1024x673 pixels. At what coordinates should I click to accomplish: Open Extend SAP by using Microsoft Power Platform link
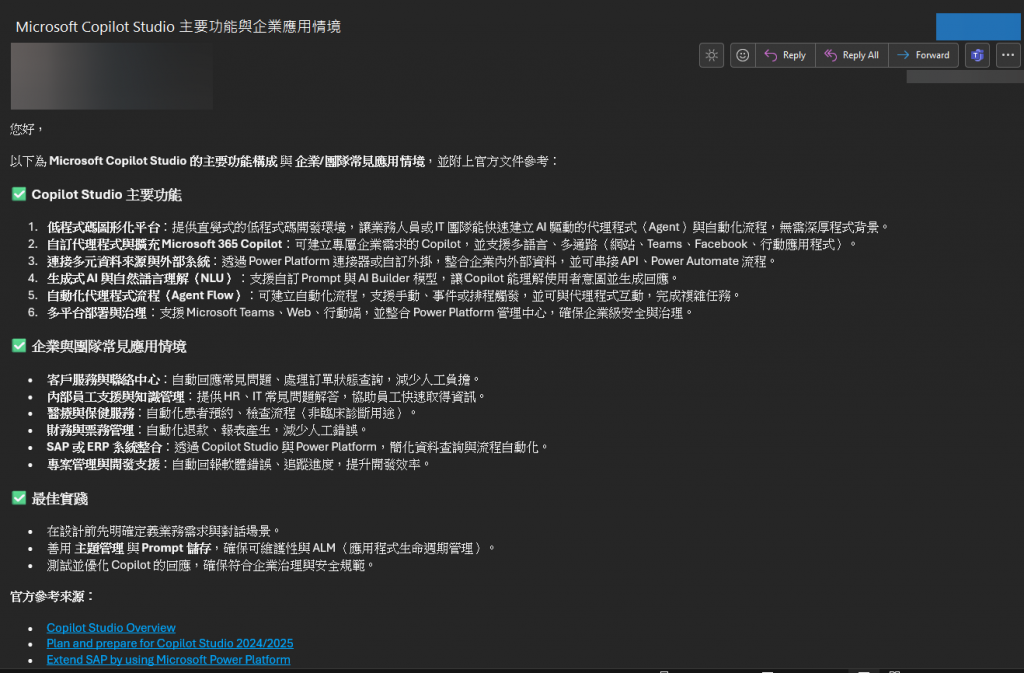point(168,660)
